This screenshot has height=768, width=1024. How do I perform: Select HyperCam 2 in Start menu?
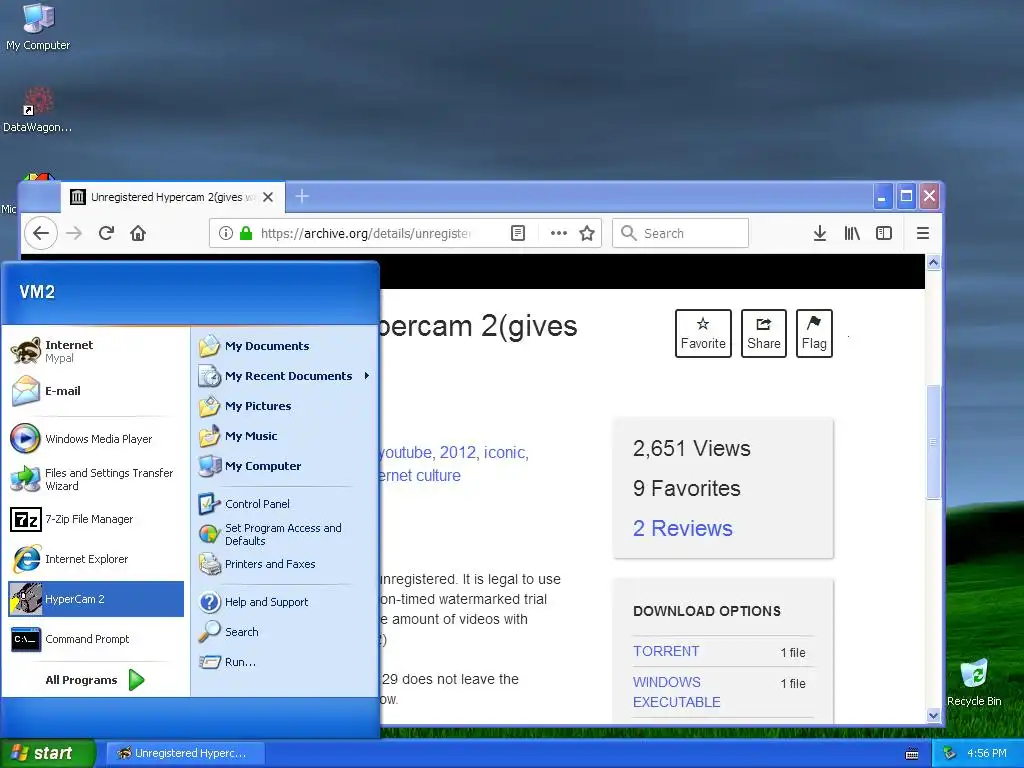pyautogui.click(x=96, y=599)
